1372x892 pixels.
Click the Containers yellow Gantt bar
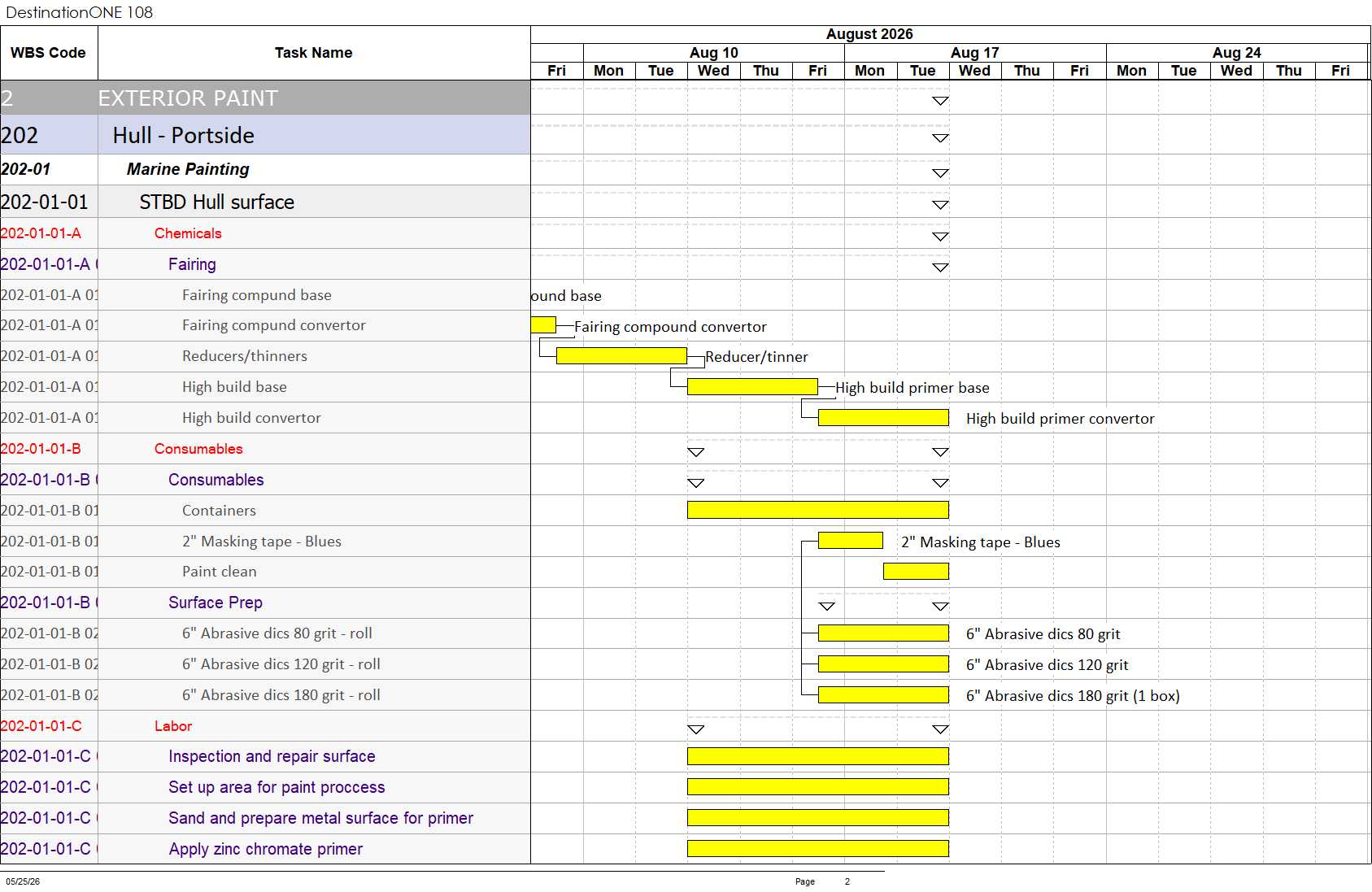818,510
